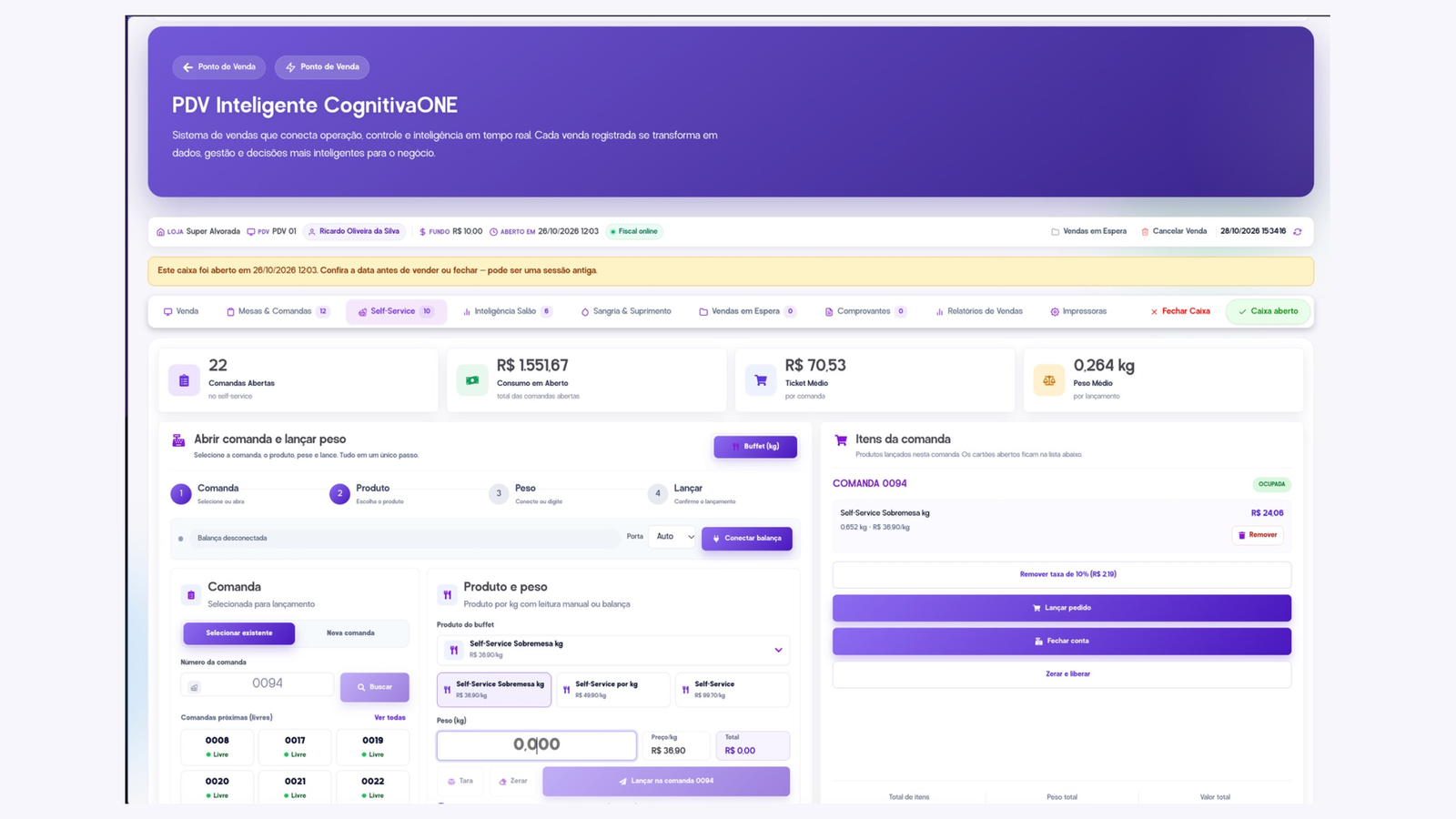The width and height of the screenshot is (1456, 819).
Task: Click the Lançar pedido button
Action: (1062, 608)
